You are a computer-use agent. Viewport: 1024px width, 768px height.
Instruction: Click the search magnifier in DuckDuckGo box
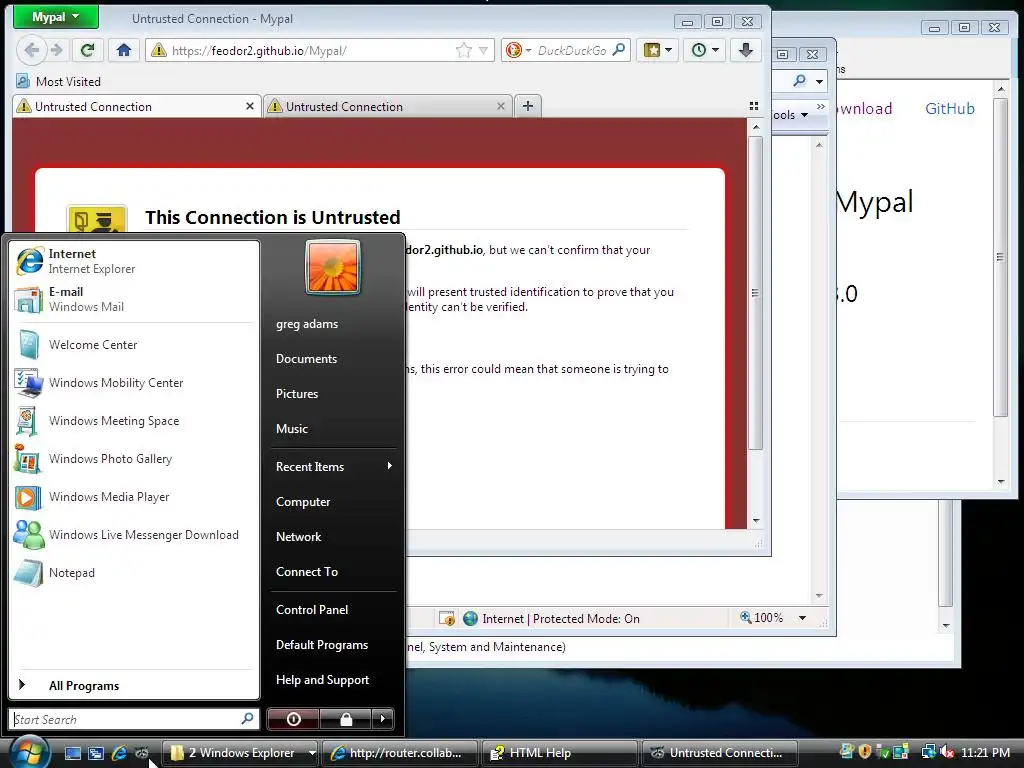[618, 50]
